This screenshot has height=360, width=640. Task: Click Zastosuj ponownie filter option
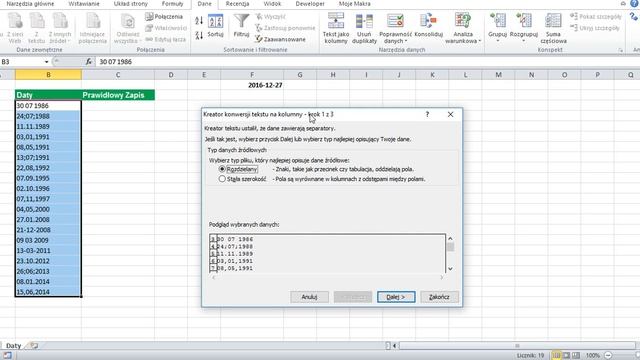[x=285, y=28]
